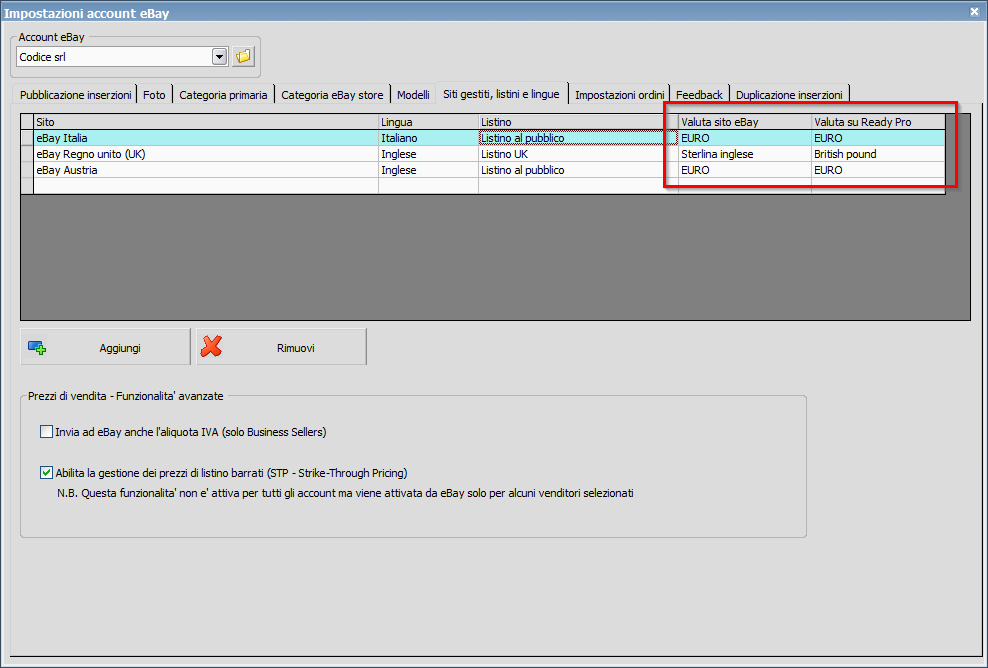Expand the Account eBay dropdown arrow
The image size is (988, 668).
pos(219,57)
